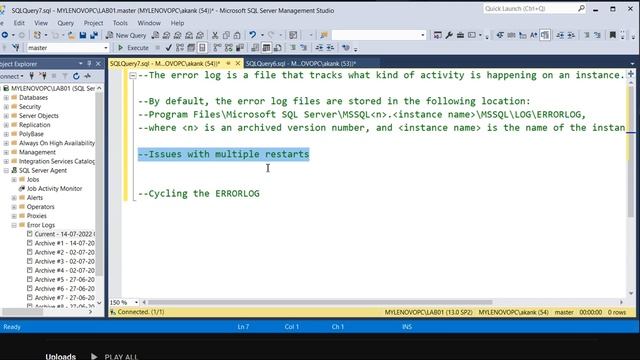Screen dimensions: 640x360
Task: Click the toolbox briefcase icon
Action: [x=460, y=36]
